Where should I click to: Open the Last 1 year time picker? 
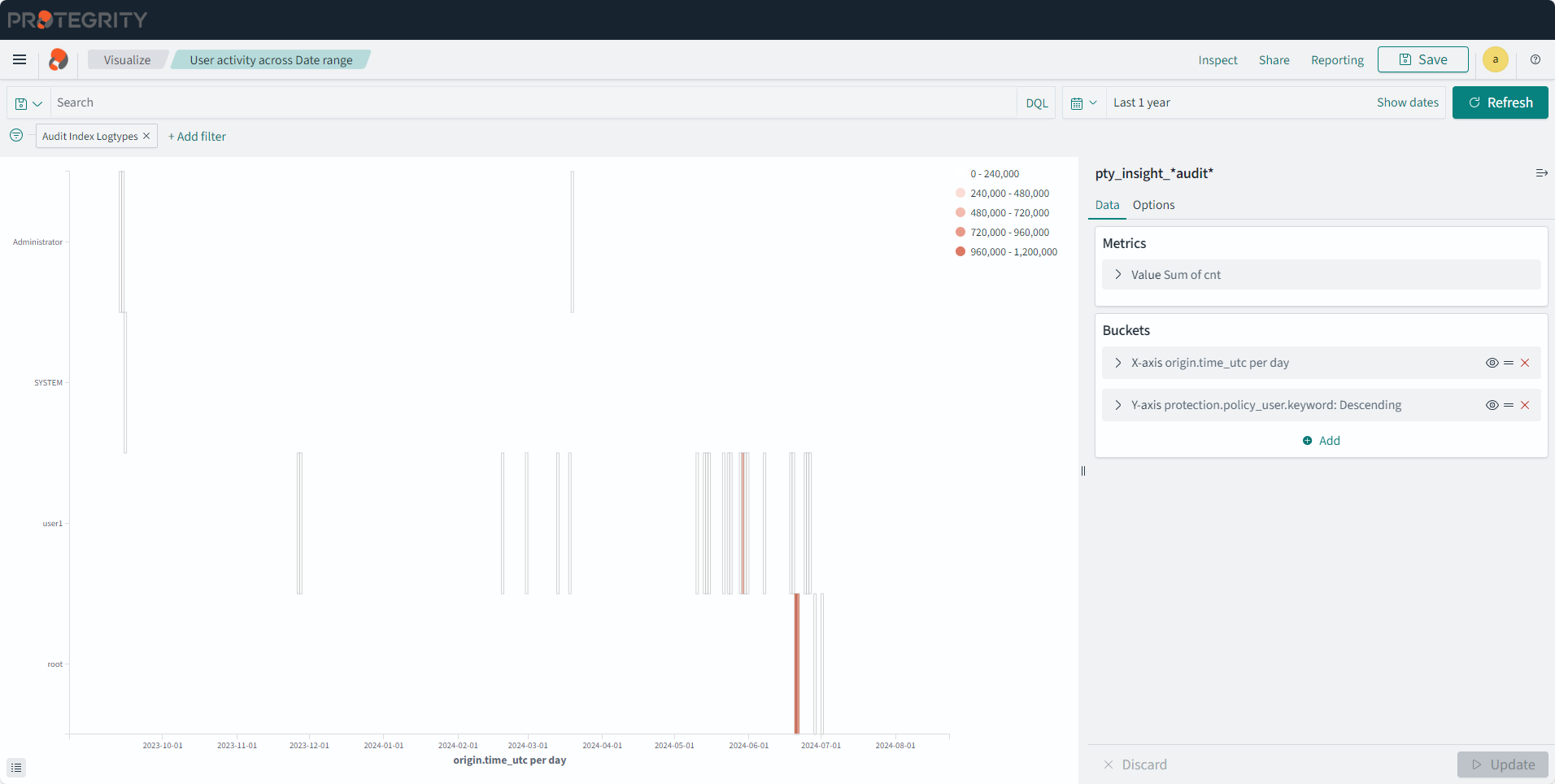pyautogui.click(x=1142, y=102)
